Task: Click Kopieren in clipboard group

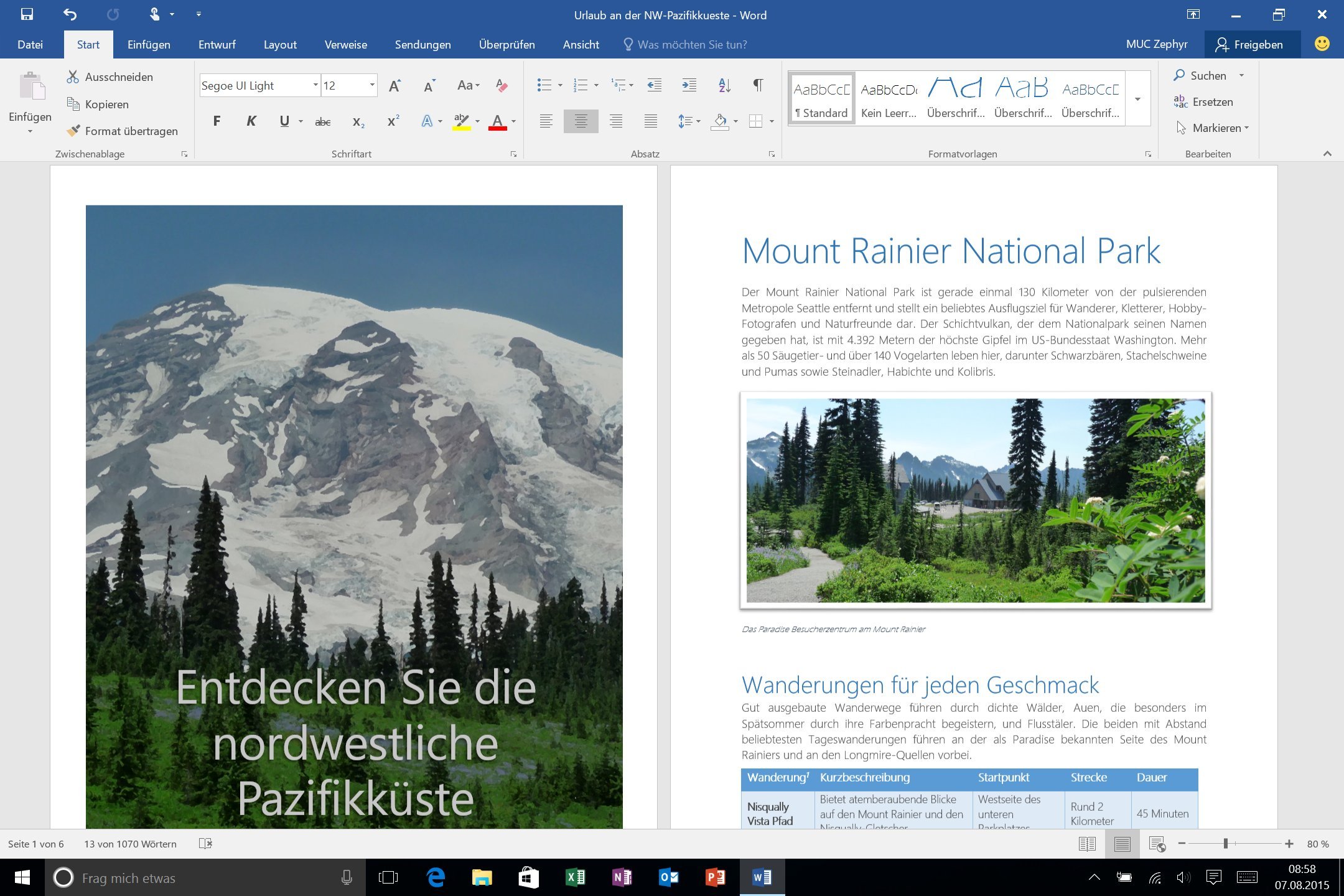Action: tap(98, 104)
